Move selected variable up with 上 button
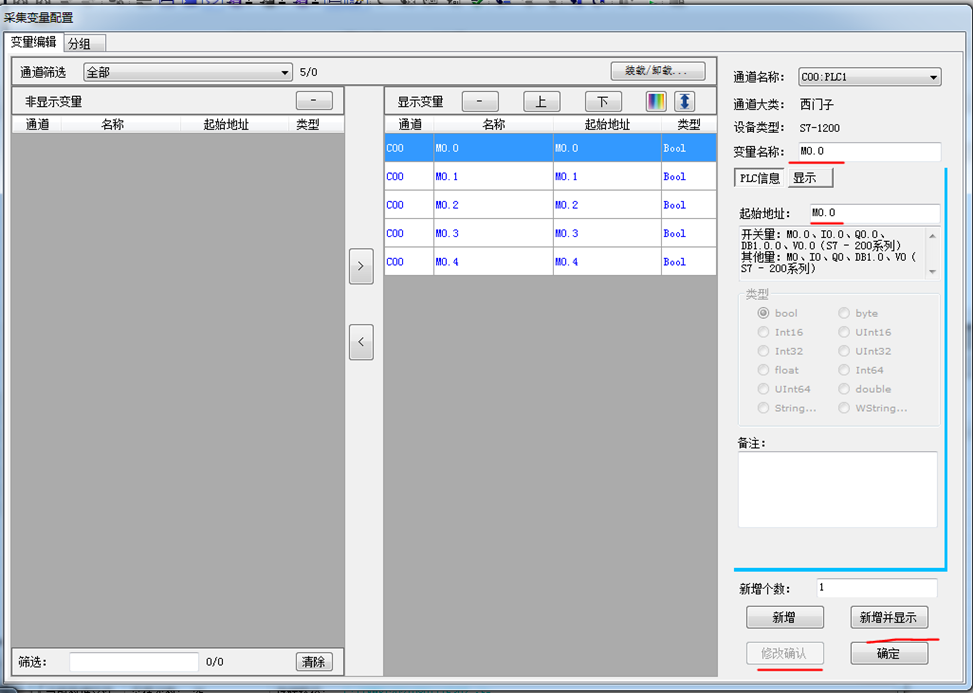This screenshot has height=693, width=973. 541,101
